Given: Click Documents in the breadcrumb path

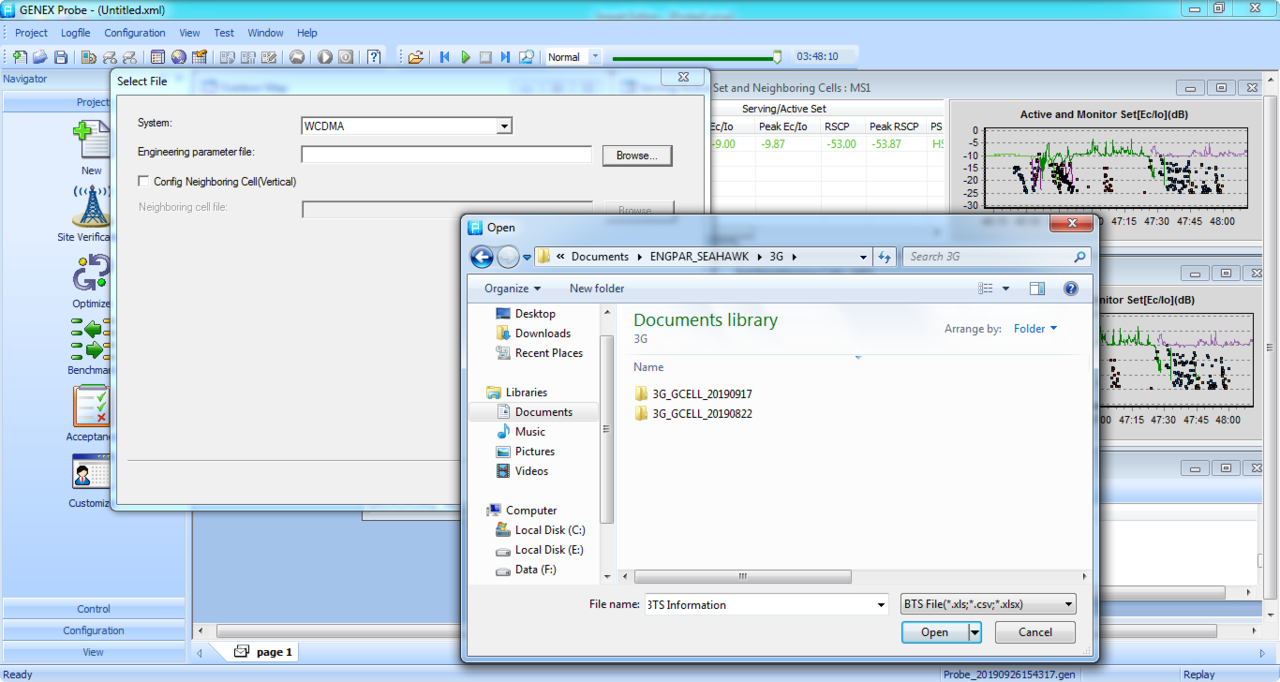Looking at the screenshot, I should [x=600, y=257].
